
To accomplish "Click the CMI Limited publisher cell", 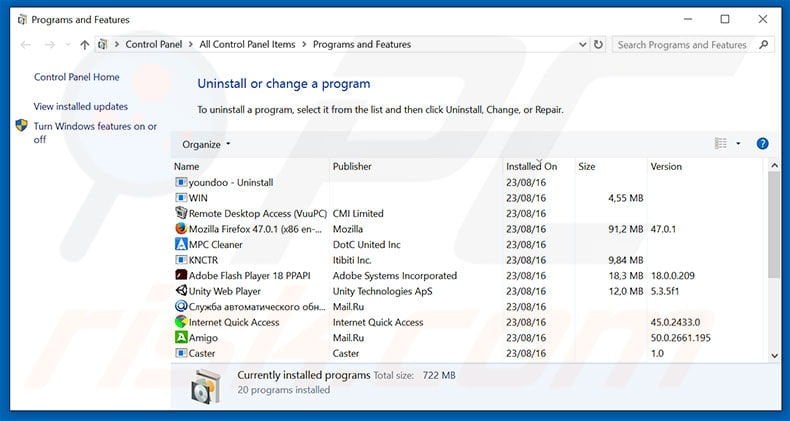I will (x=358, y=214).
